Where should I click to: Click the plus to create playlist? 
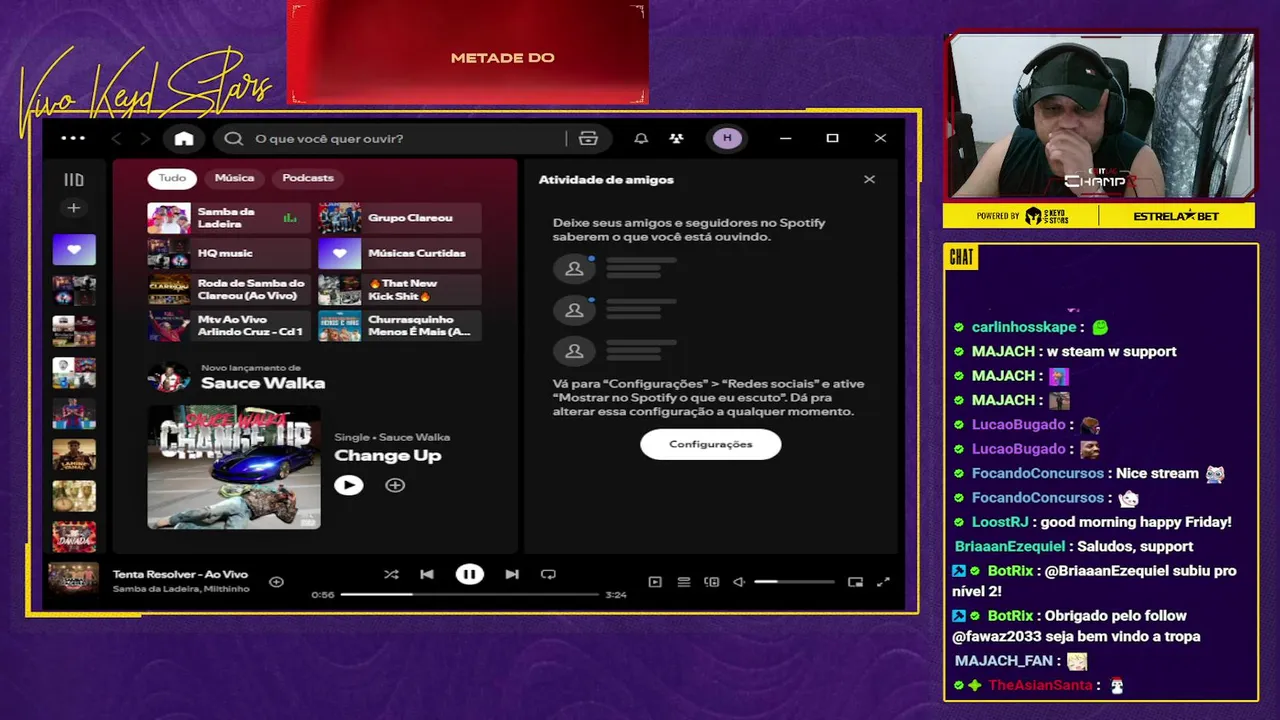click(x=73, y=208)
